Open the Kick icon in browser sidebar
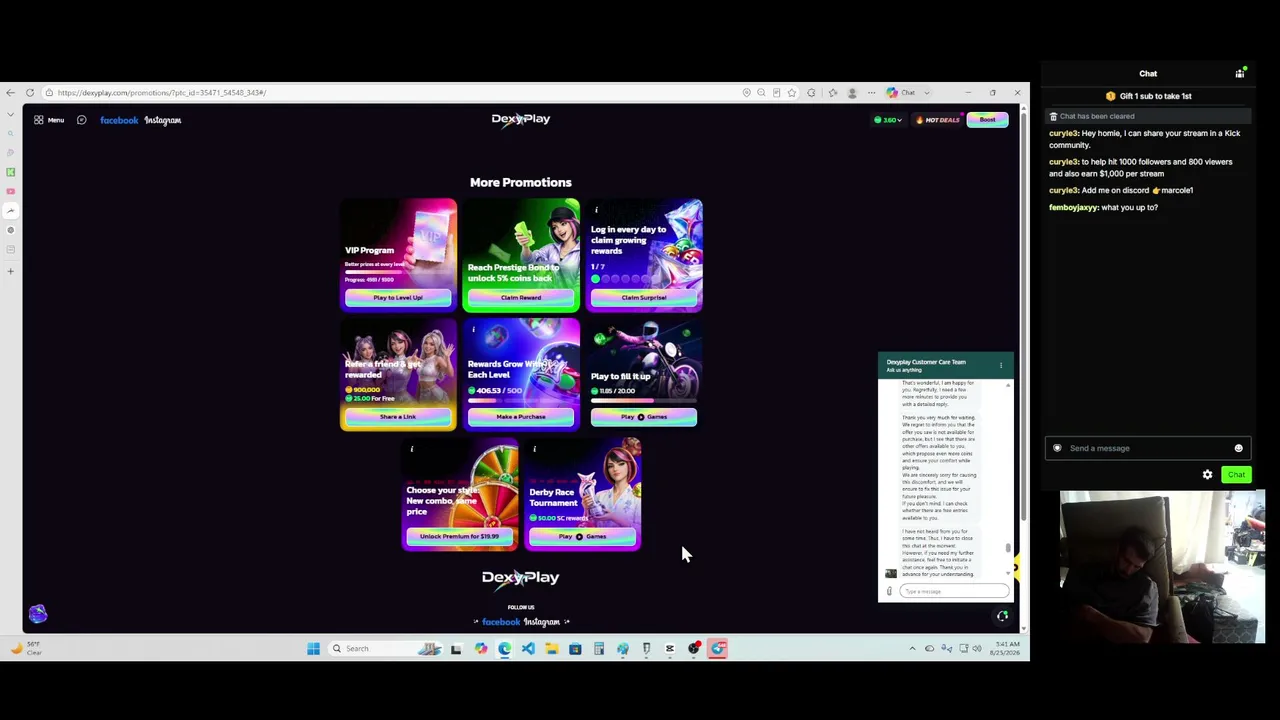Viewport: 1280px width, 720px height. (11, 172)
